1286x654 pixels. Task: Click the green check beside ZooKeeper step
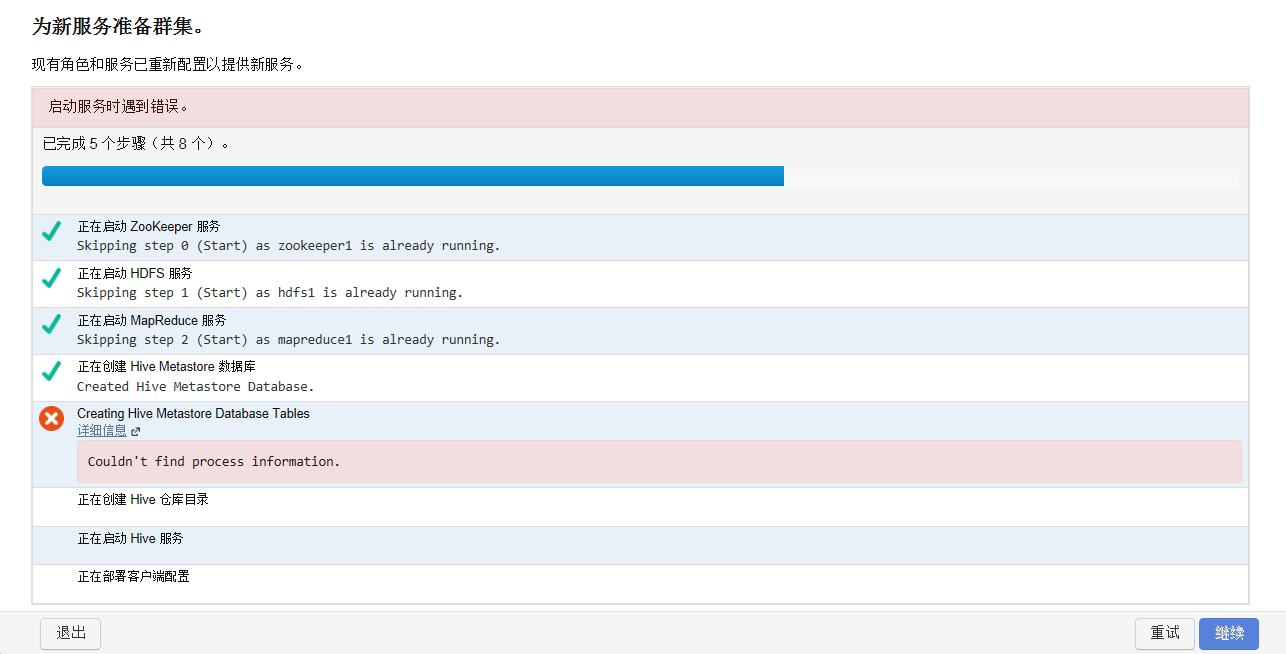tap(52, 231)
